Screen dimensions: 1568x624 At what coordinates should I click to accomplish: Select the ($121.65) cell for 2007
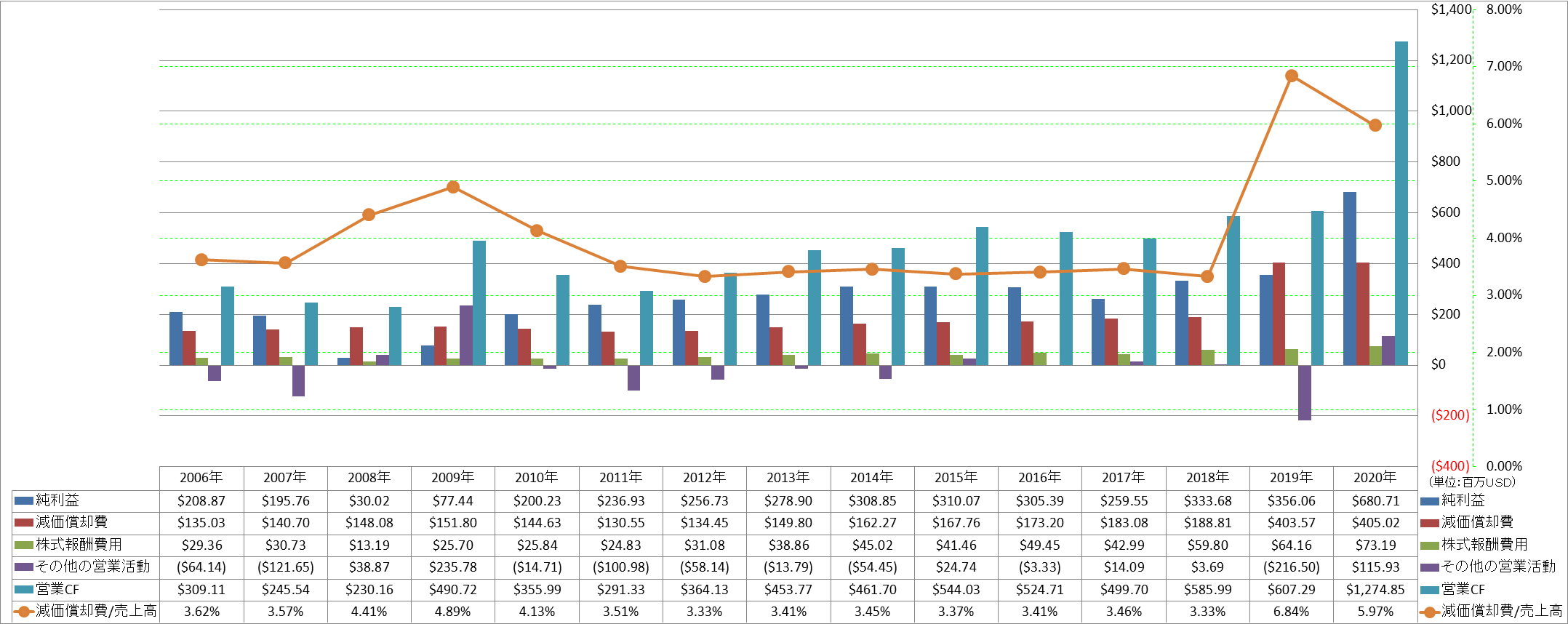click(285, 567)
